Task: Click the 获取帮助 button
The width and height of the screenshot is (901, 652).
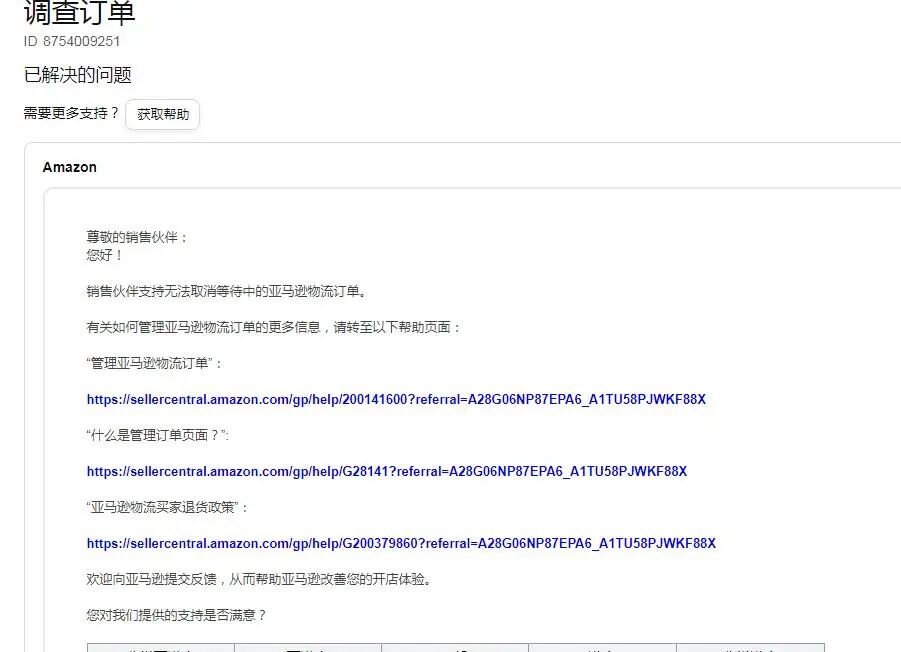Action: tap(162, 114)
